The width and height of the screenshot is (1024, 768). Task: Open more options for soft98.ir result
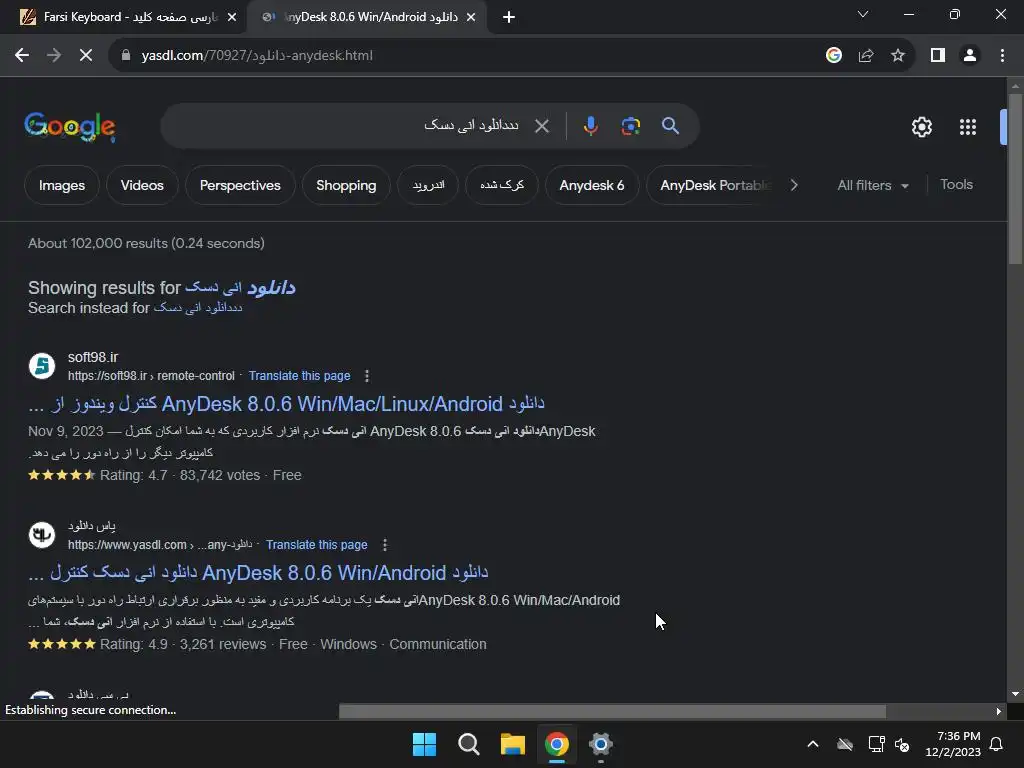366,376
